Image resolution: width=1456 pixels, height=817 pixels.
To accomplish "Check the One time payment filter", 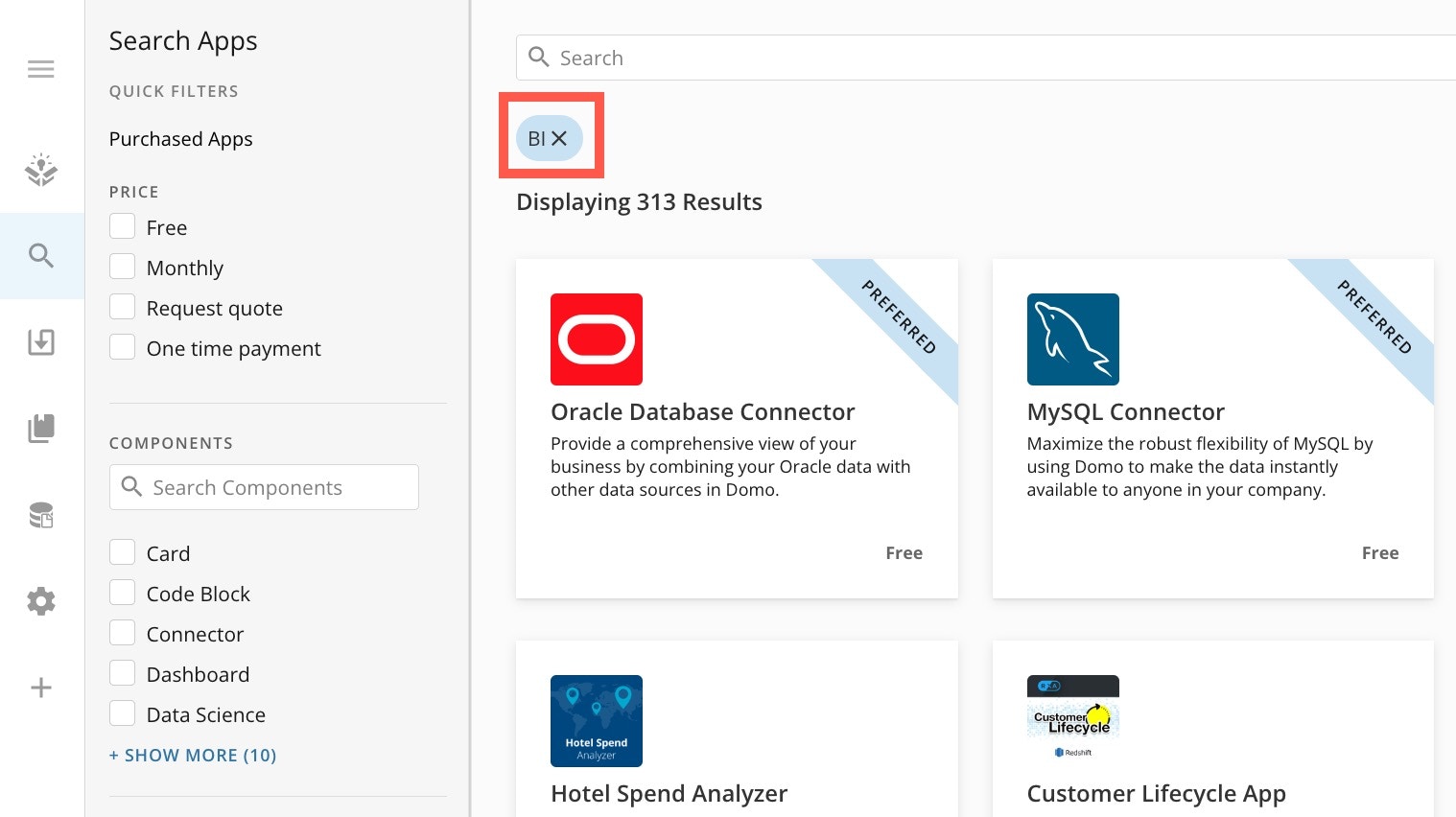I will coord(122,347).
